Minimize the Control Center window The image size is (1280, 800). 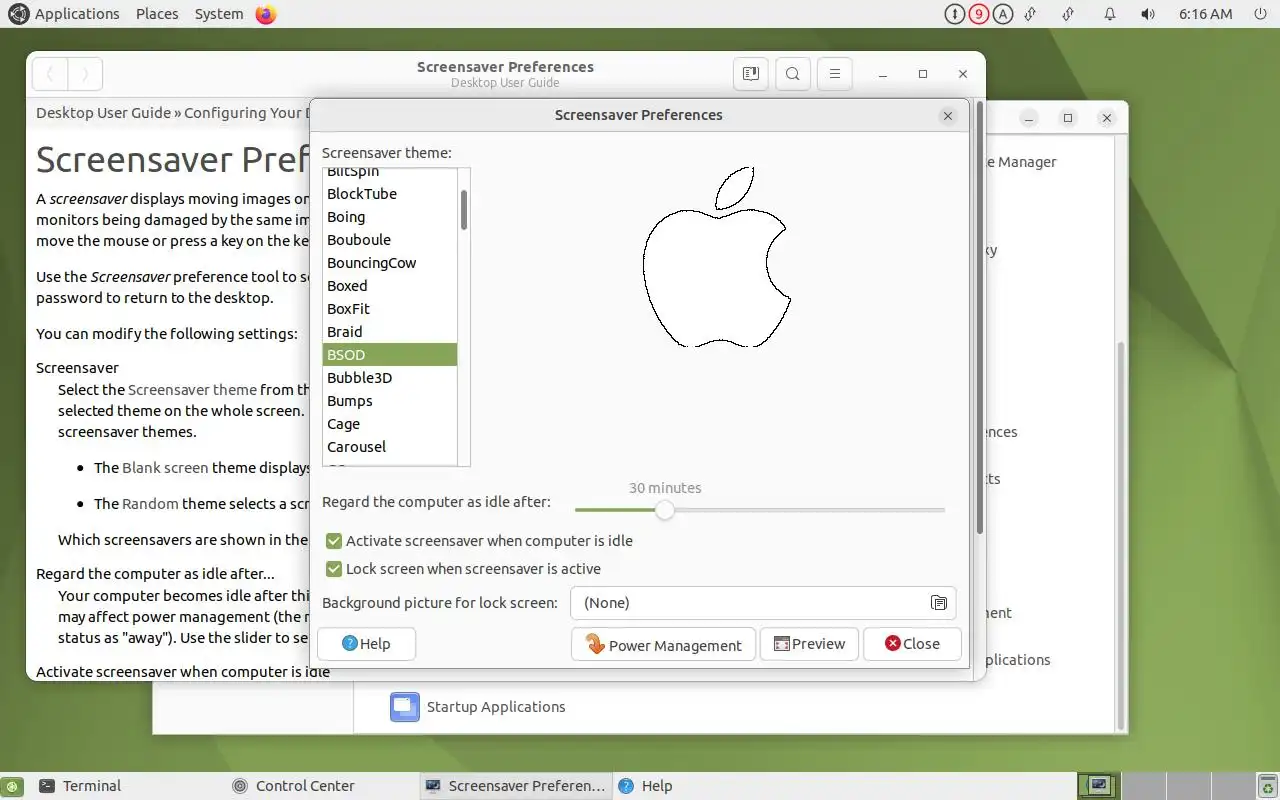[x=1029, y=118]
